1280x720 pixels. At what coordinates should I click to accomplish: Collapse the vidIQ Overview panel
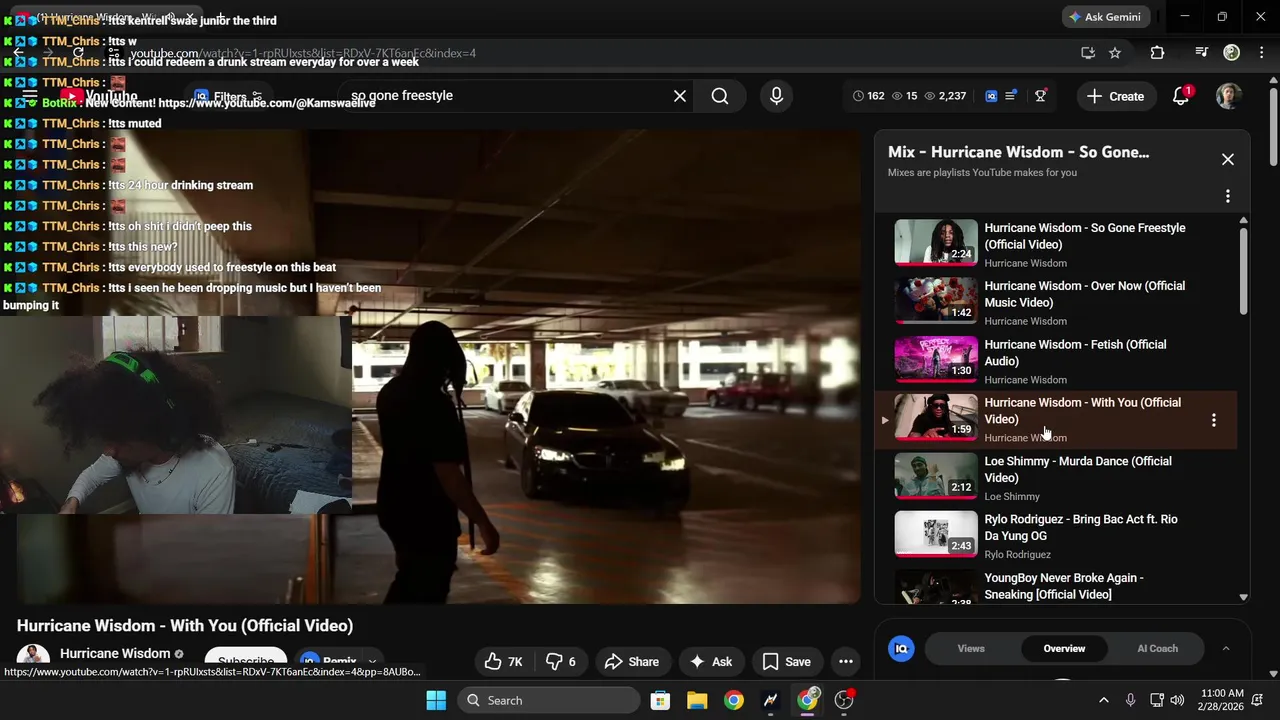point(1226,648)
